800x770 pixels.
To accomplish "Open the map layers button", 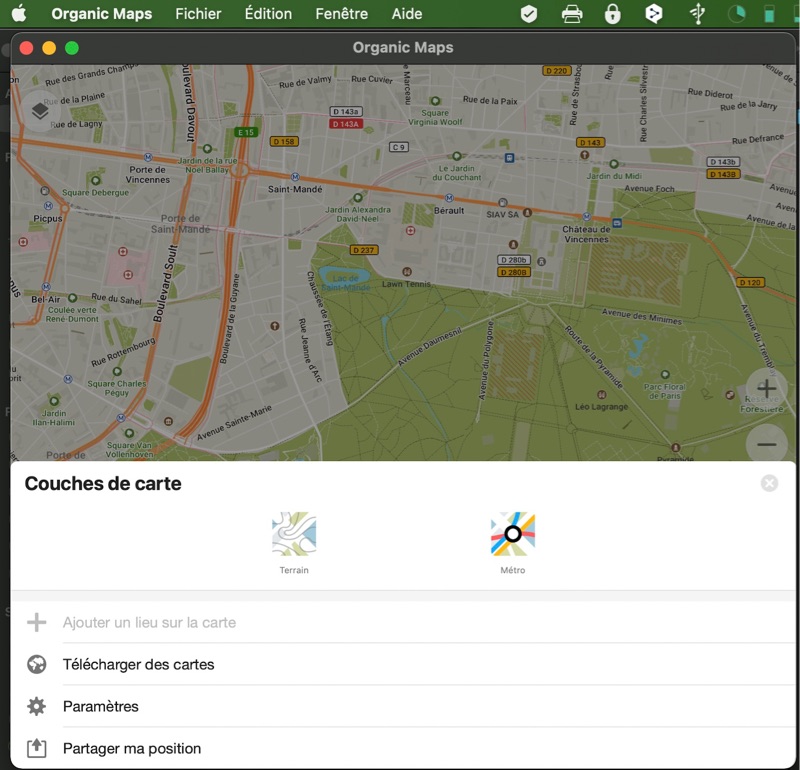I will 40,111.
